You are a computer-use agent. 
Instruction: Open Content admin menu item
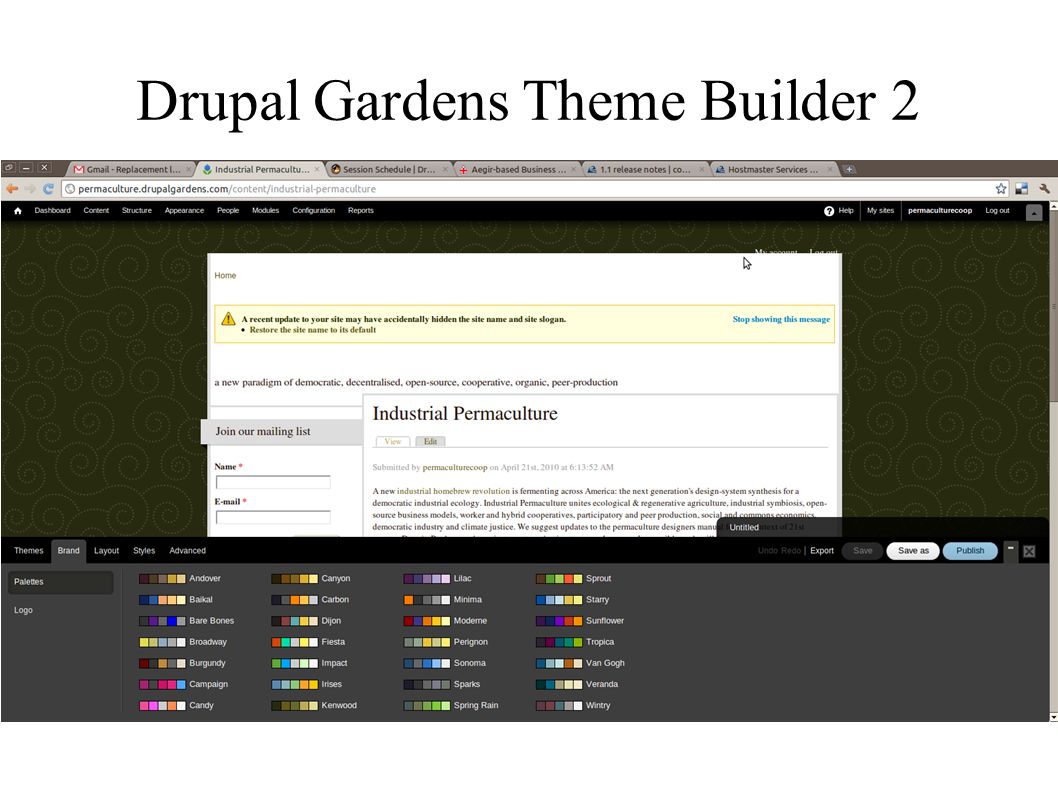coord(96,211)
